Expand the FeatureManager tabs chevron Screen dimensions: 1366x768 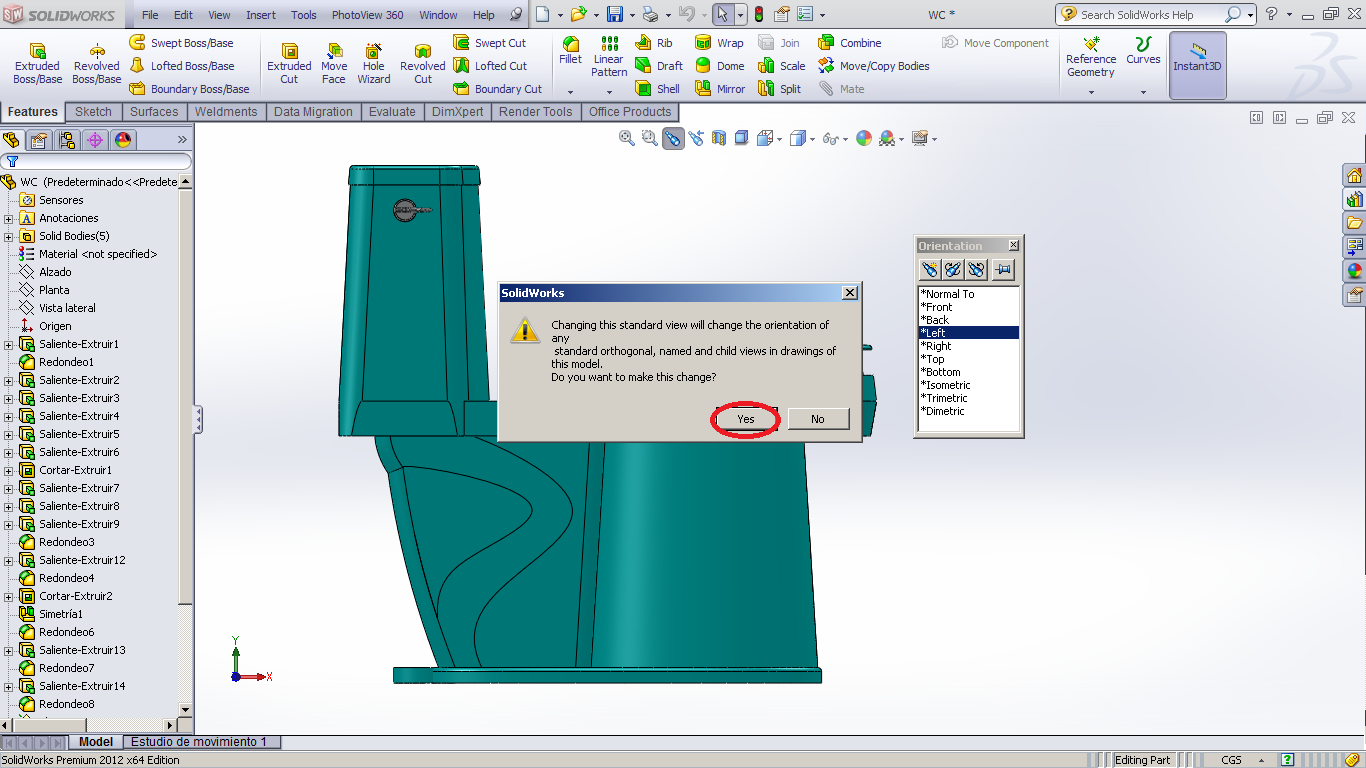[x=182, y=140]
